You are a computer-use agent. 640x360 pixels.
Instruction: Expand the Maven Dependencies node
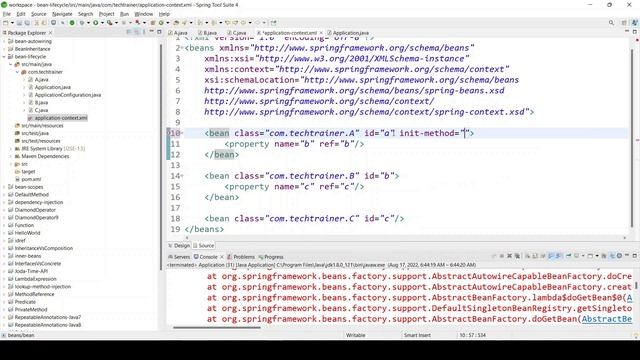tap(11, 156)
